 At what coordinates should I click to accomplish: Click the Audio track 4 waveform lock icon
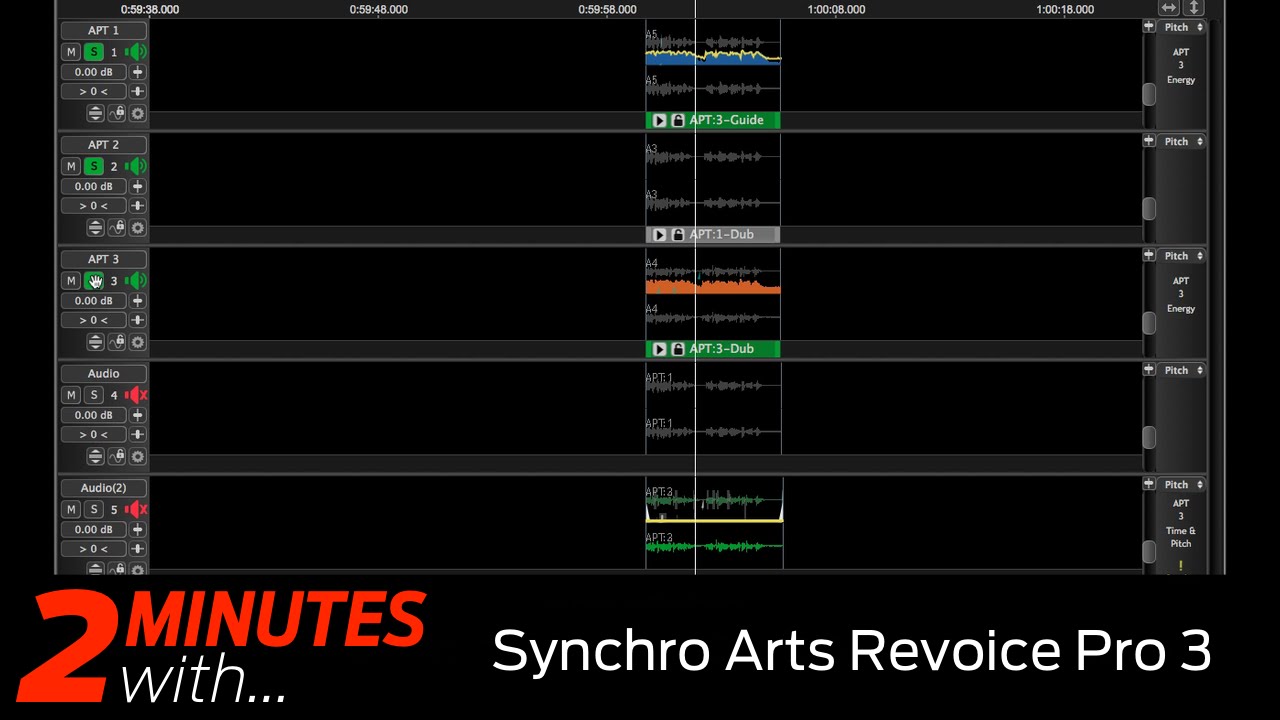tap(116, 457)
